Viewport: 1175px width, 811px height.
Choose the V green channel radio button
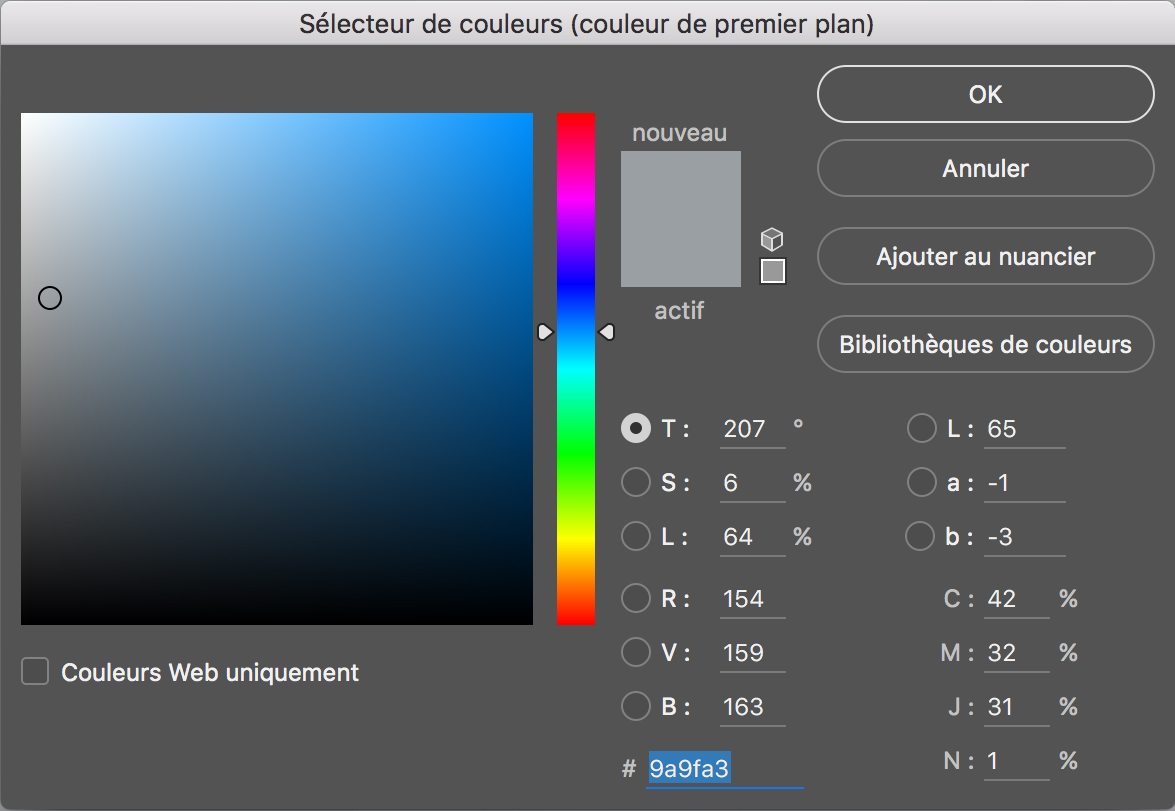point(636,653)
